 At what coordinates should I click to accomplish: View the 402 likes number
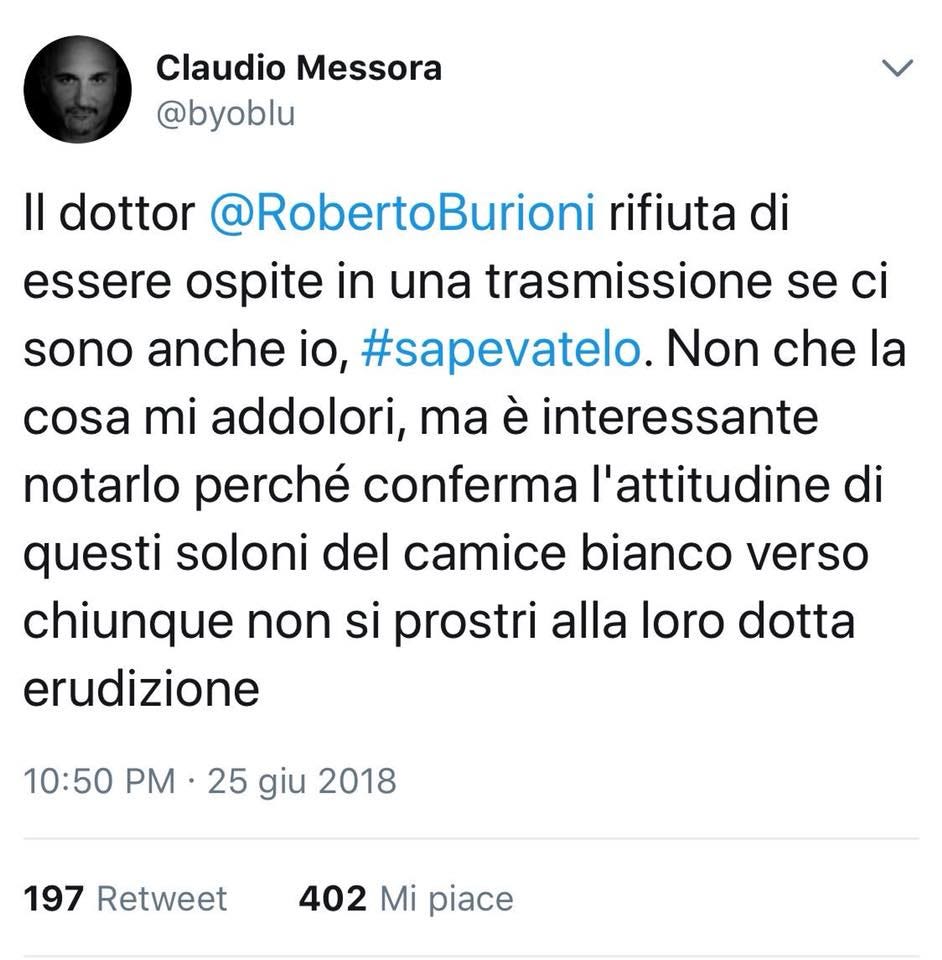pos(332,899)
